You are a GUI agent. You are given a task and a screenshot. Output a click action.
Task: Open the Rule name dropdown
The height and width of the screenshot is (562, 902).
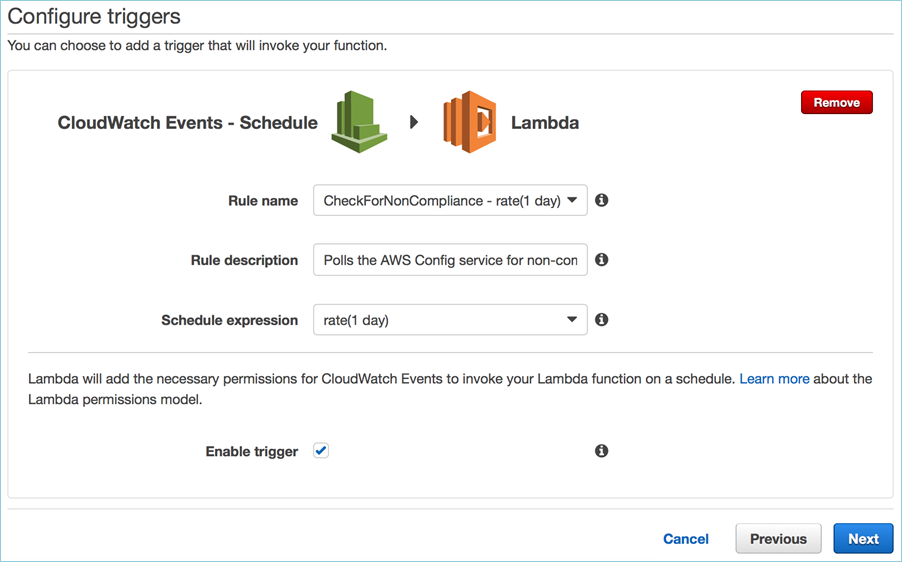coord(450,201)
